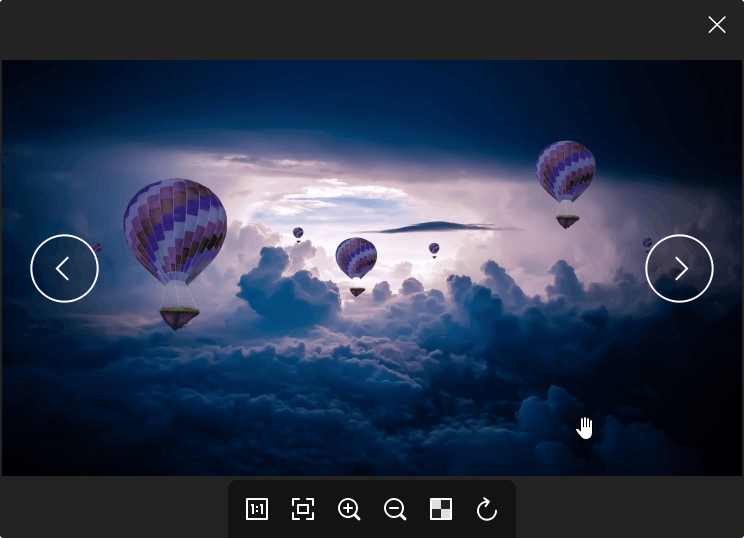This screenshot has width=744, height=538.
Task: Zoom in on the image
Action: pos(349,509)
